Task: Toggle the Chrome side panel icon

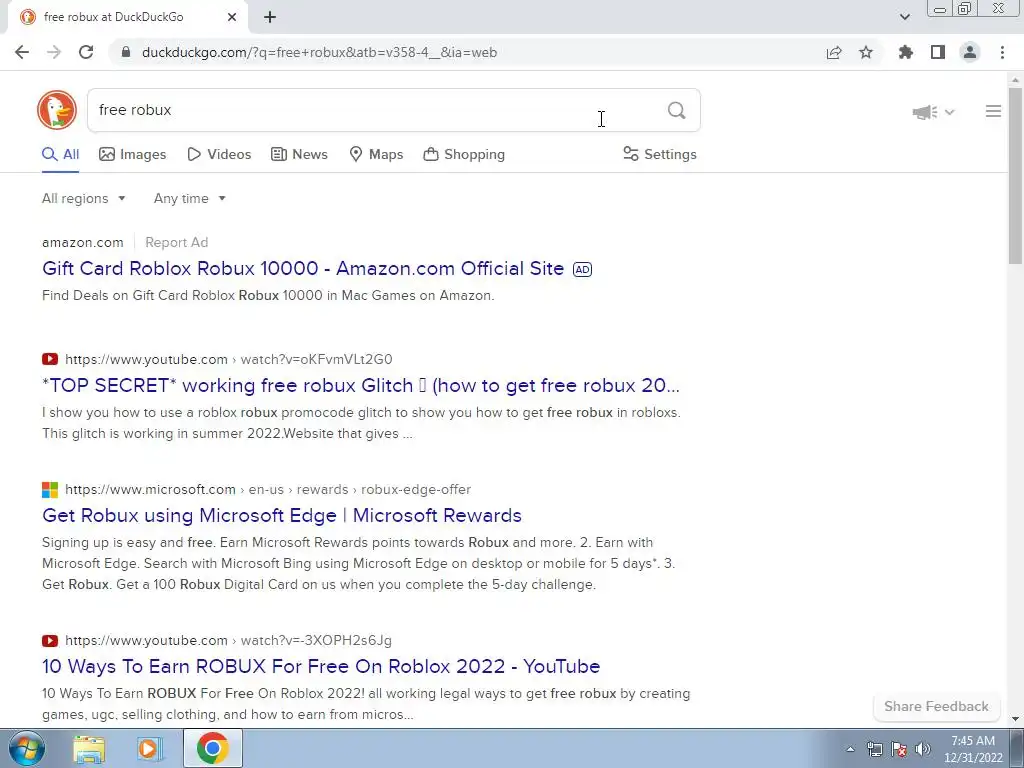Action: click(938, 52)
